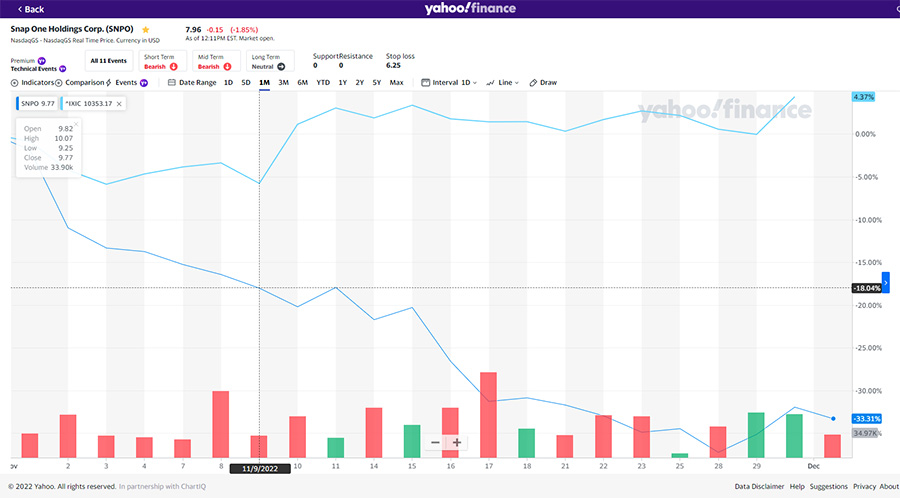Click the calendar Date Range icon
This screenshot has width=900, height=498.
172,83
